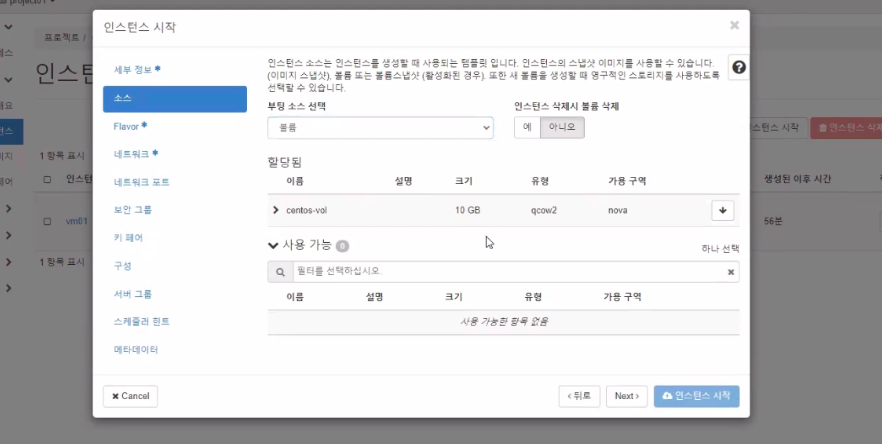Deallocate centos-vol with the down arrow
This screenshot has height=444, width=882.
point(723,210)
